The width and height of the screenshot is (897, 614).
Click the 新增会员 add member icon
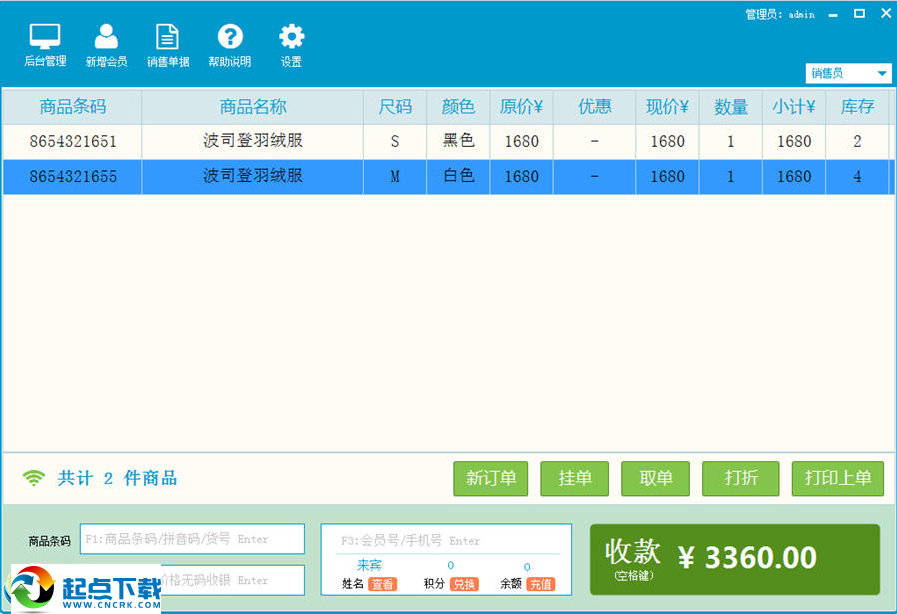click(x=106, y=42)
